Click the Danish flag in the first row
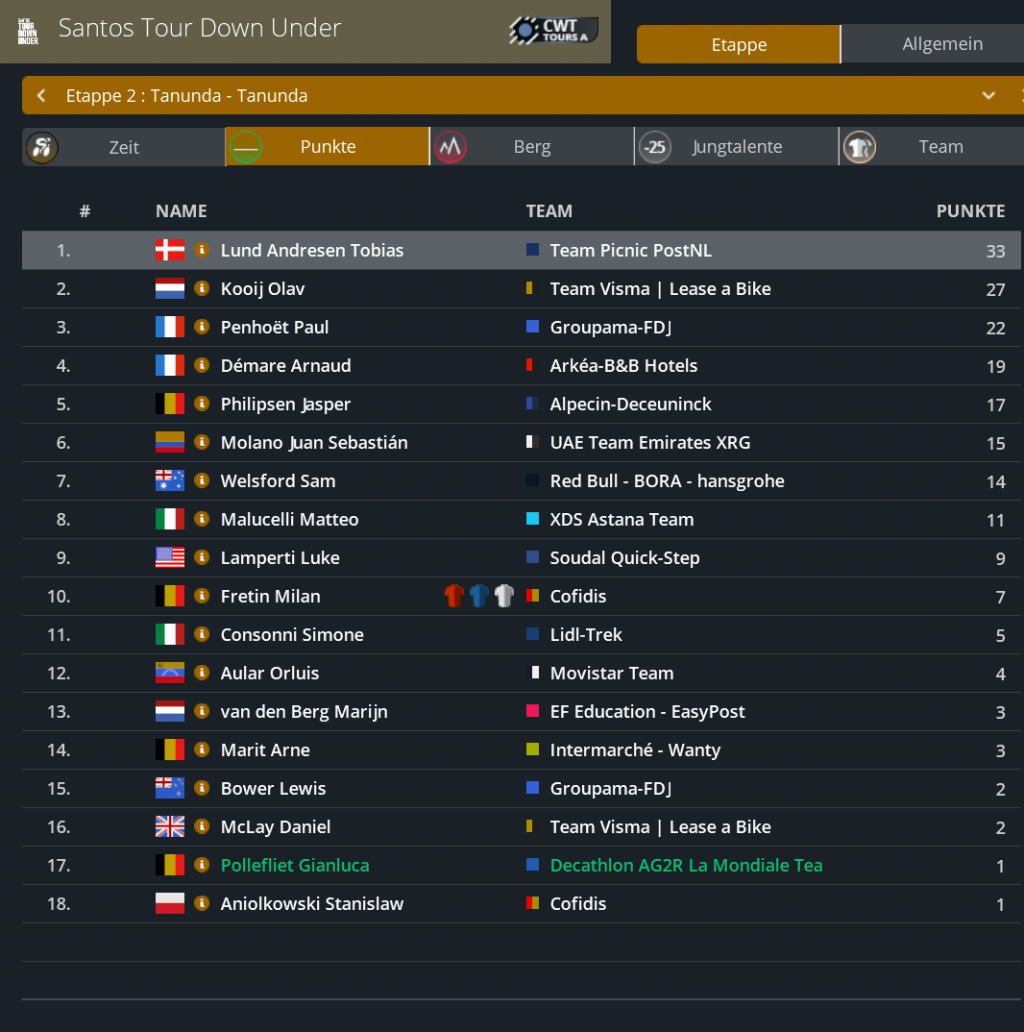1024x1032 pixels. pyautogui.click(x=170, y=250)
